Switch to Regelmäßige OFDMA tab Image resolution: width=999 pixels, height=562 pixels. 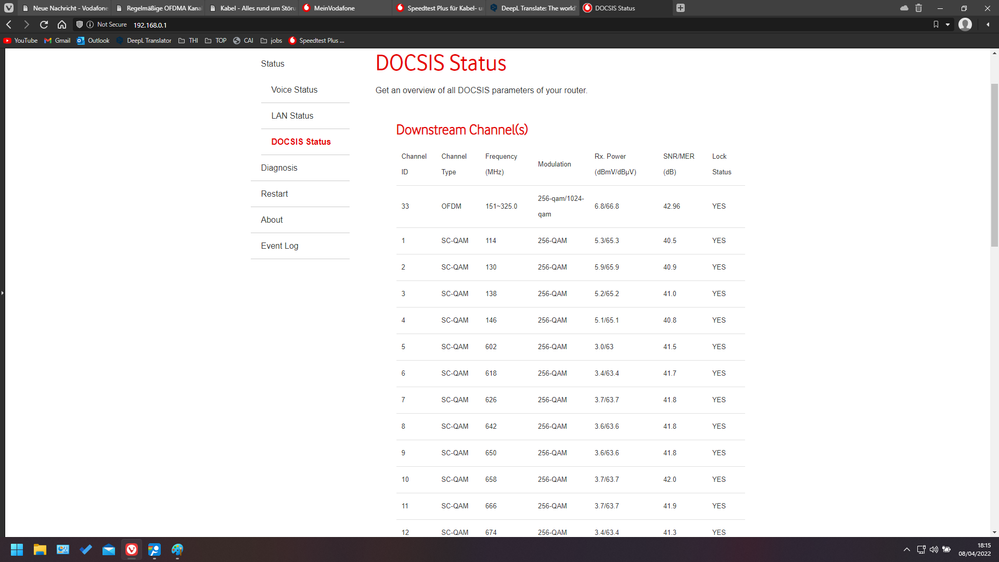pos(158,8)
